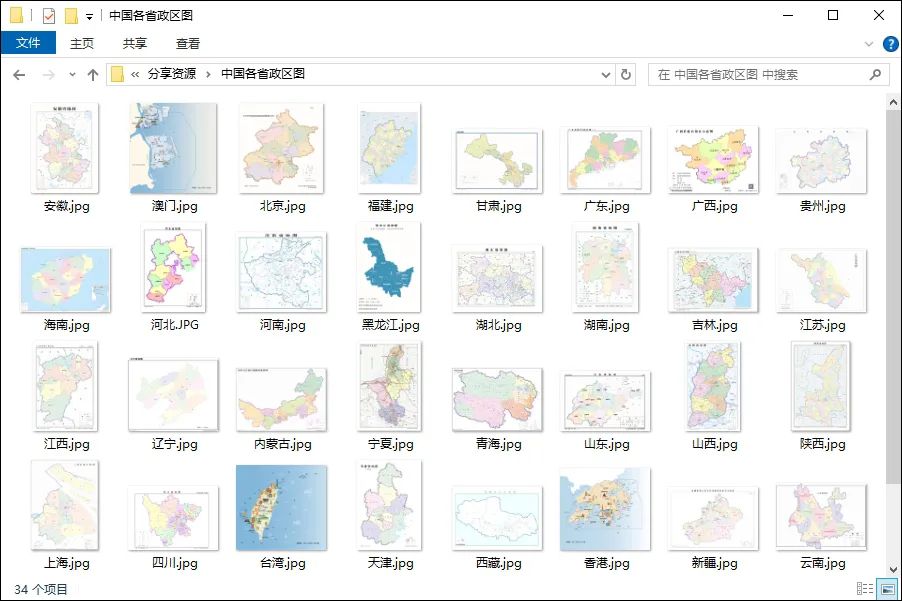Open the 文件 menu tab
Viewport: 902px width, 601px height.
(28, 43)
